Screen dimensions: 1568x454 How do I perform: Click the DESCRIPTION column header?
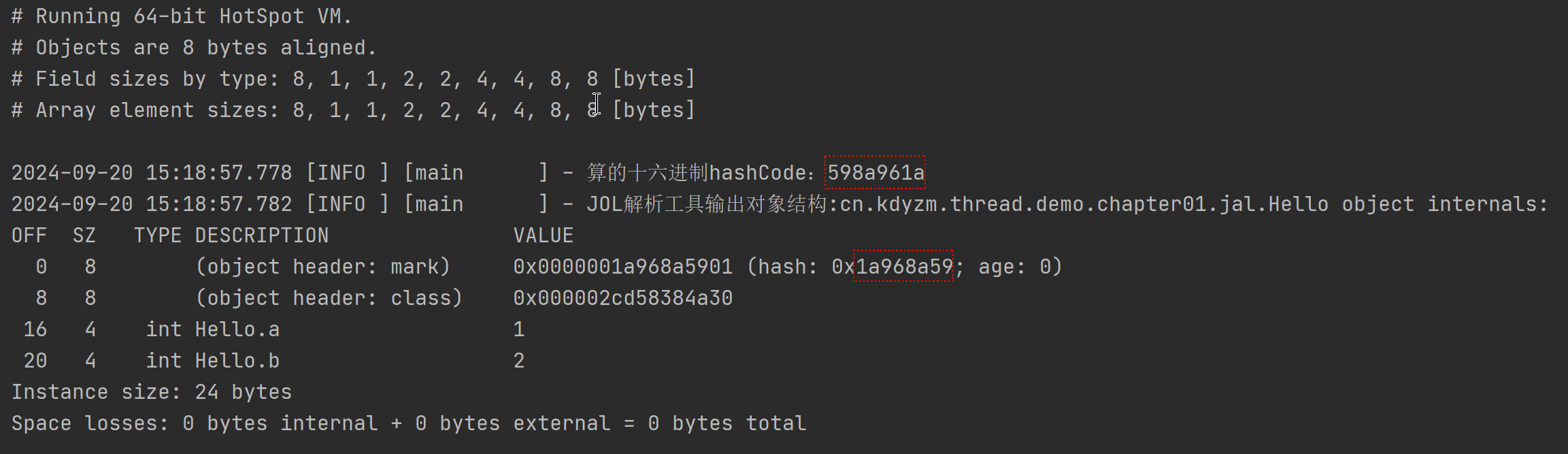(261, 236)
